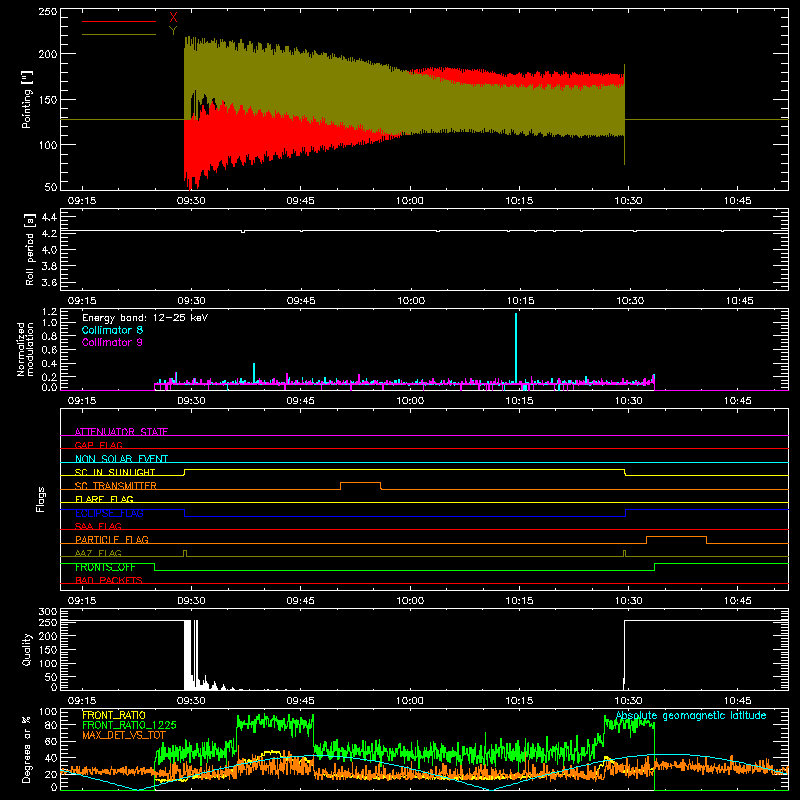Screen dimensions: 800x800
Task: Select the blue ECLIPSE_FLAG label
Action: (x=109, y=513)
